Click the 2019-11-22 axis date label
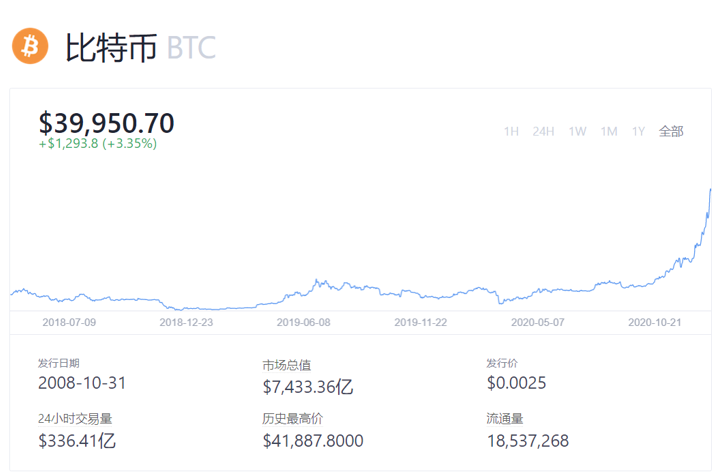Viewport: 717px width, 474px height. 421,322
